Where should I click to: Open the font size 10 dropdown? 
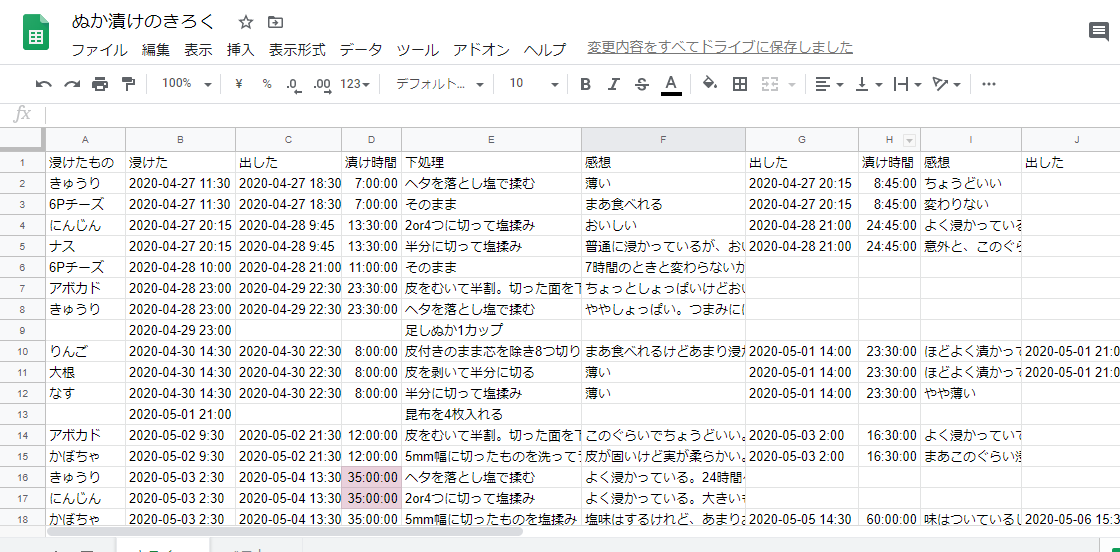click(x=534, y=84)
